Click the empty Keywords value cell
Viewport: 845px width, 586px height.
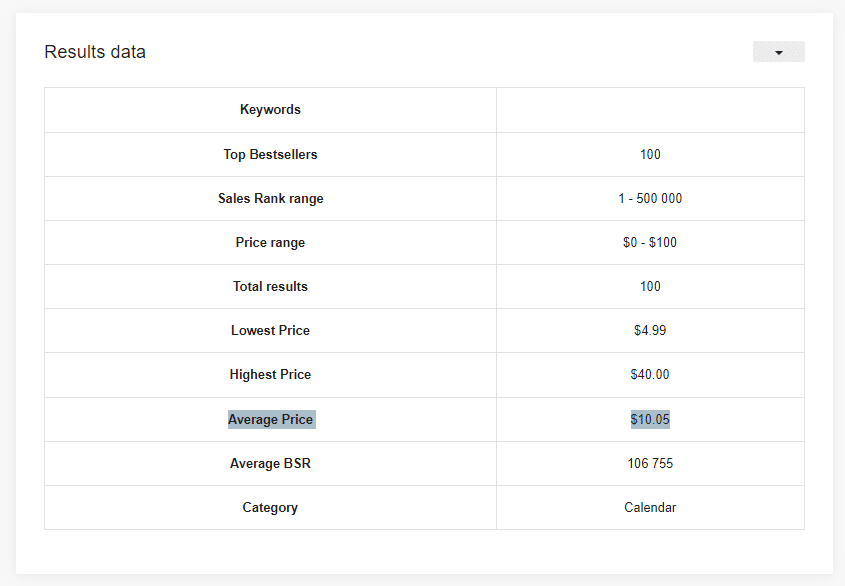point(650,110)
